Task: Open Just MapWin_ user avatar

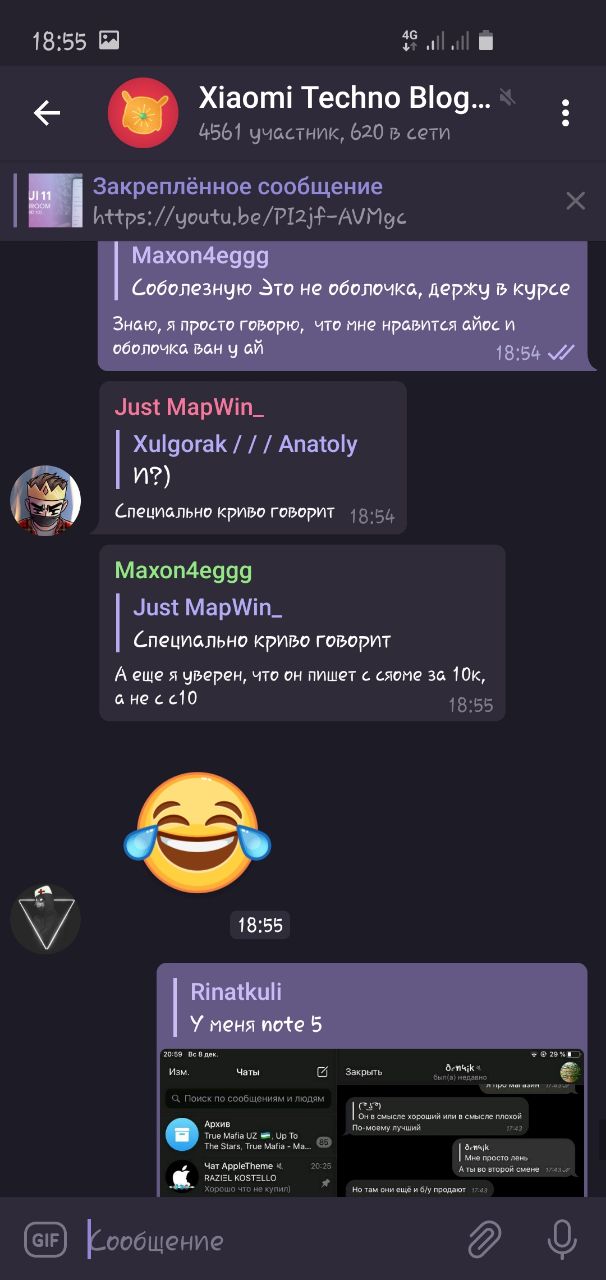Action: pyautogui.click(x=45, y=499)
